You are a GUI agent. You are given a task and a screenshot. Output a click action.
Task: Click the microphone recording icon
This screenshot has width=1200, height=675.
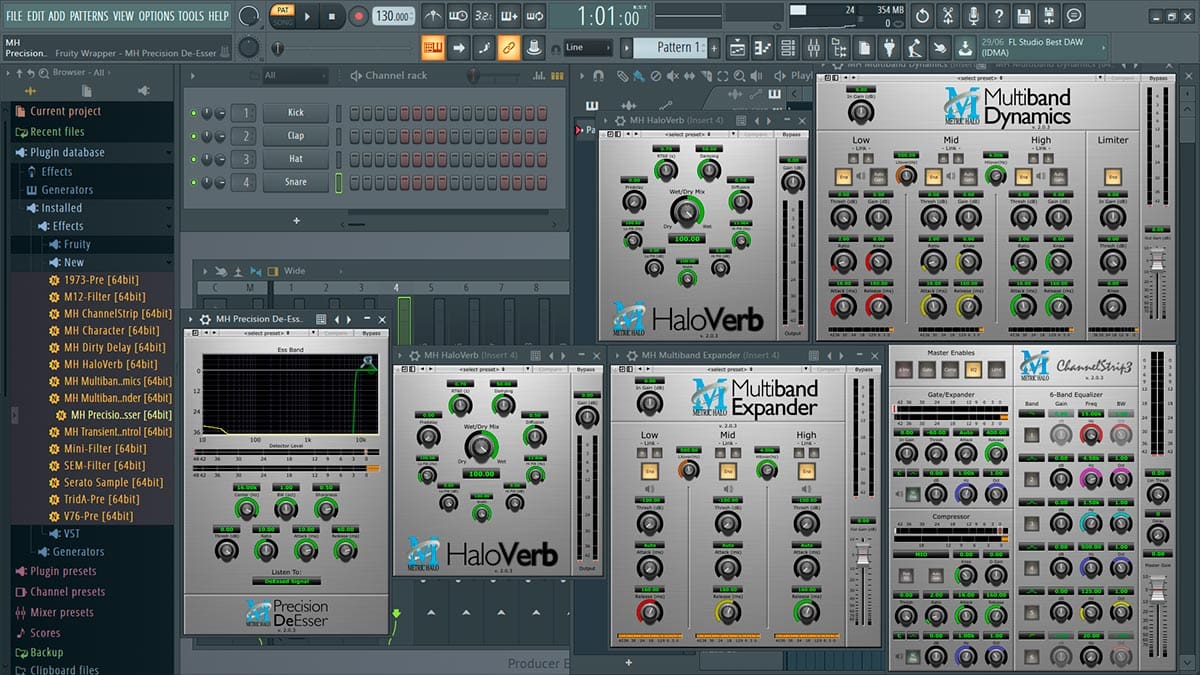point(973,16)
